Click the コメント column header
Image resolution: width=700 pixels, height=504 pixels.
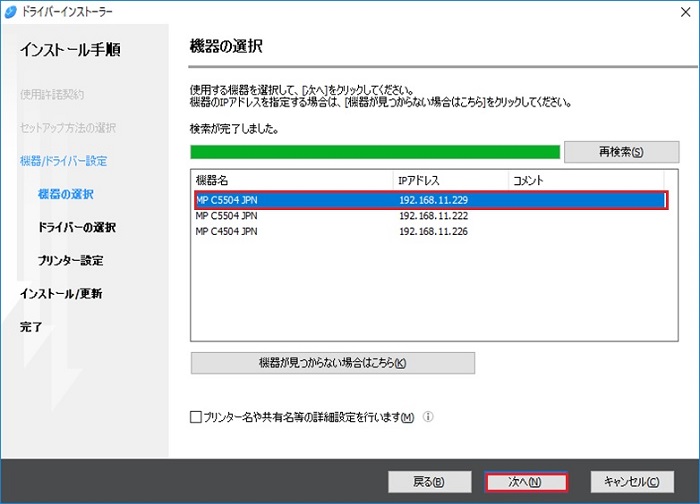pyautogui.click(x=586, y=180)
